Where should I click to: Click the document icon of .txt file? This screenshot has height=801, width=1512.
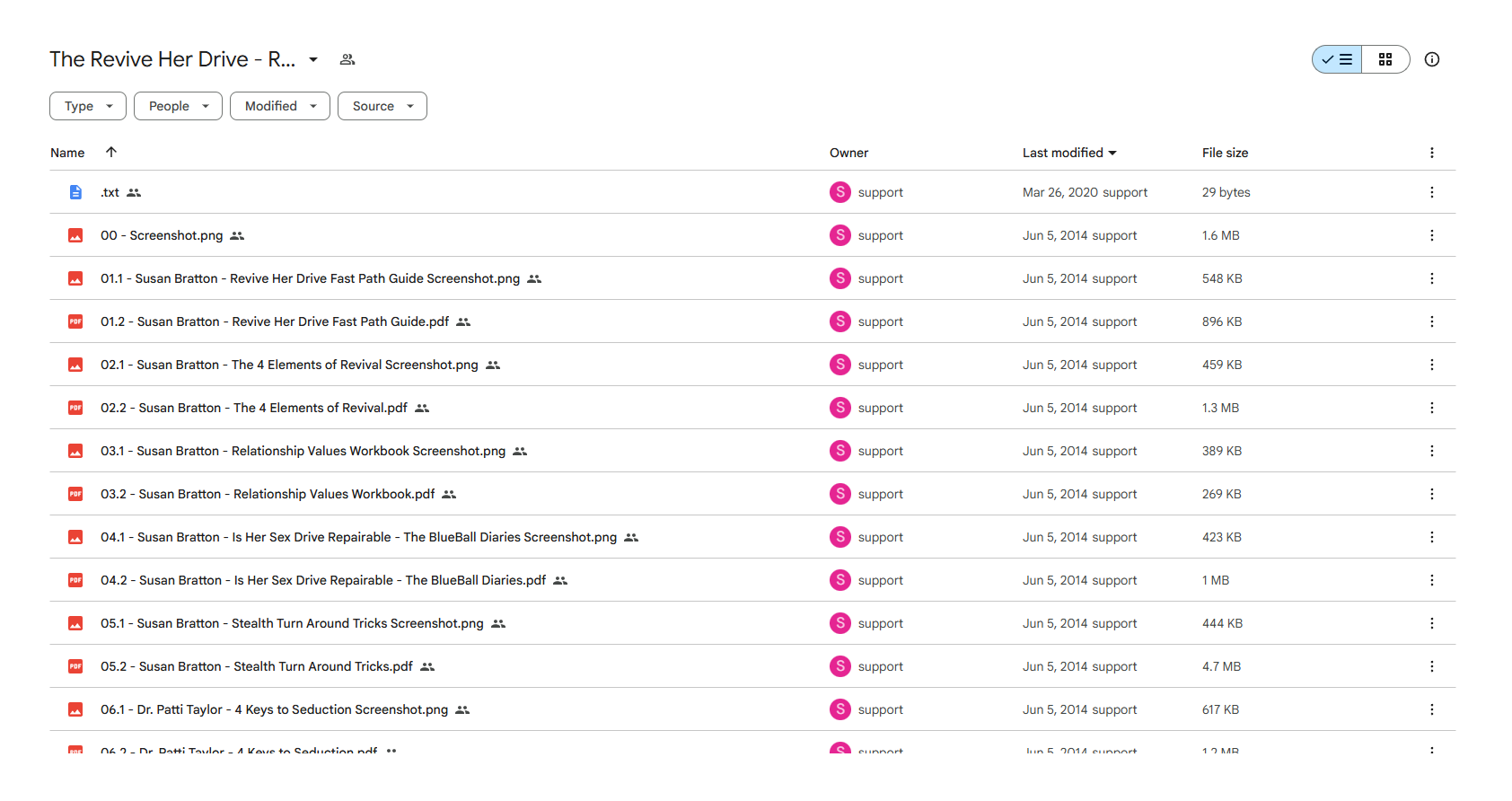pyautogui.click(x=75, y=192)
